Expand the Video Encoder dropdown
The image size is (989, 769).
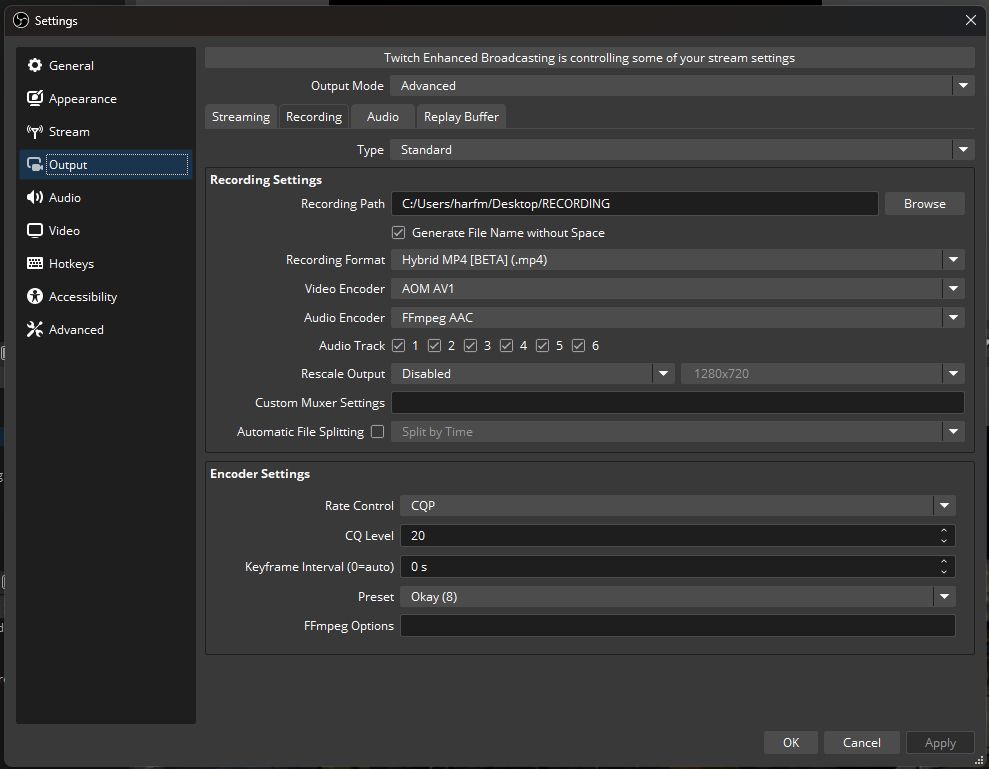676,289
